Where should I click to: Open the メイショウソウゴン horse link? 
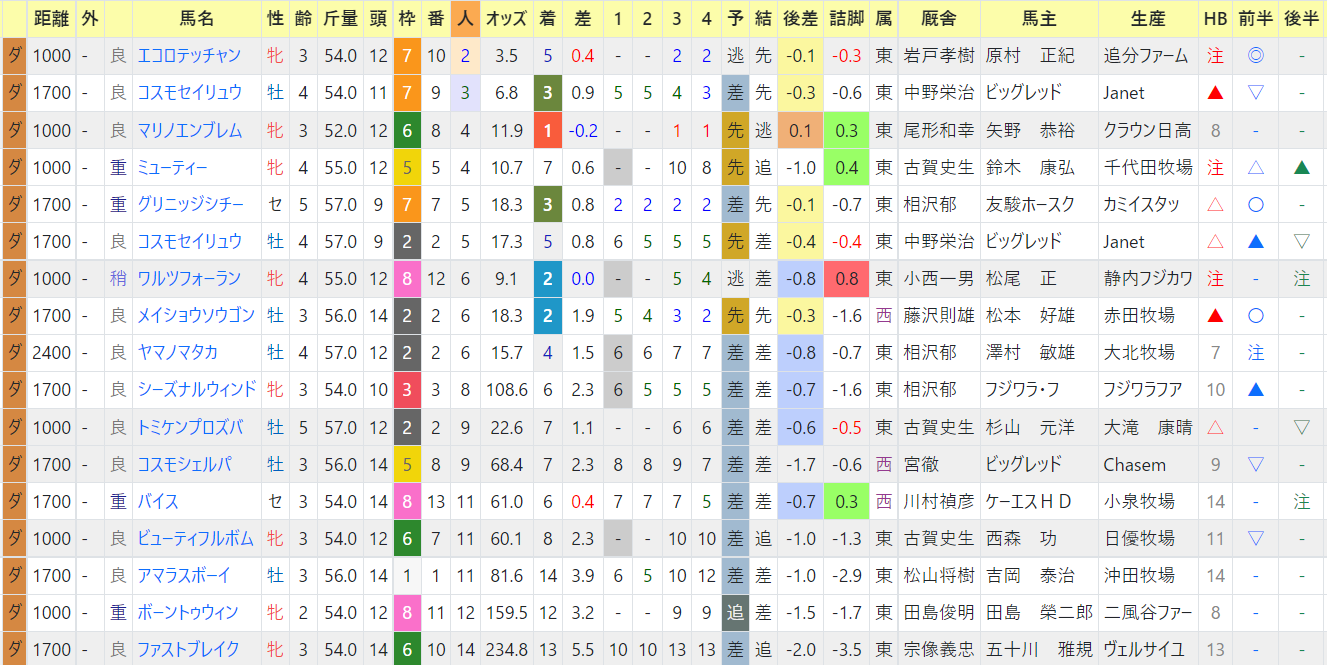196,316
